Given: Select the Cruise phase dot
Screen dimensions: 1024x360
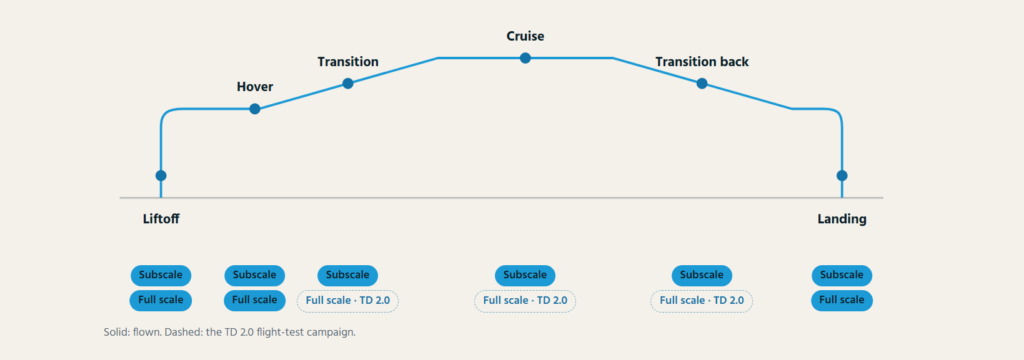Looking at the screenshot, I should 525,58.
